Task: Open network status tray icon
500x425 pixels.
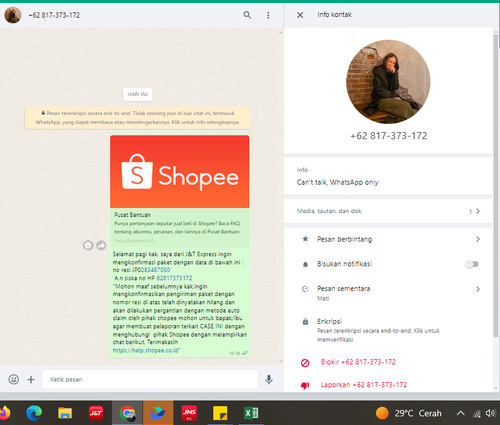Action: tap(477, 414)
